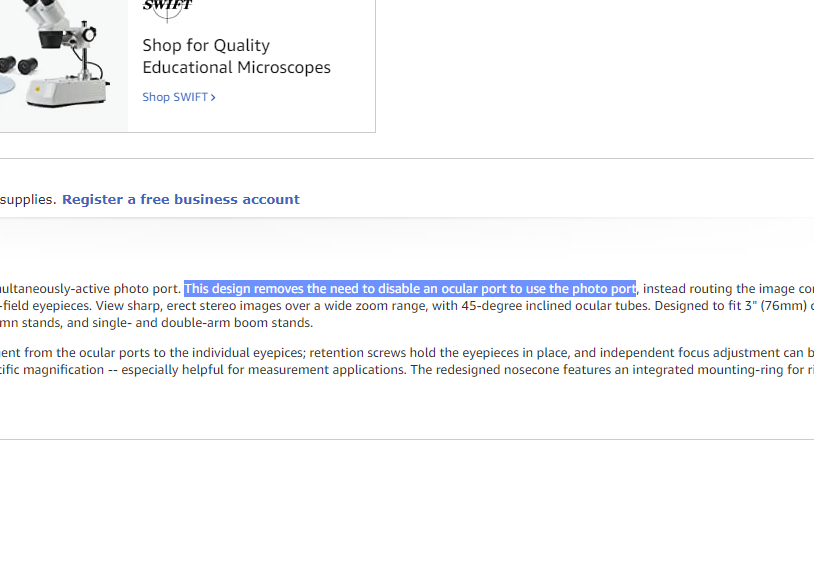Click the SWIFT brand logo
The image size is (814, 583).
coord(167,7)
